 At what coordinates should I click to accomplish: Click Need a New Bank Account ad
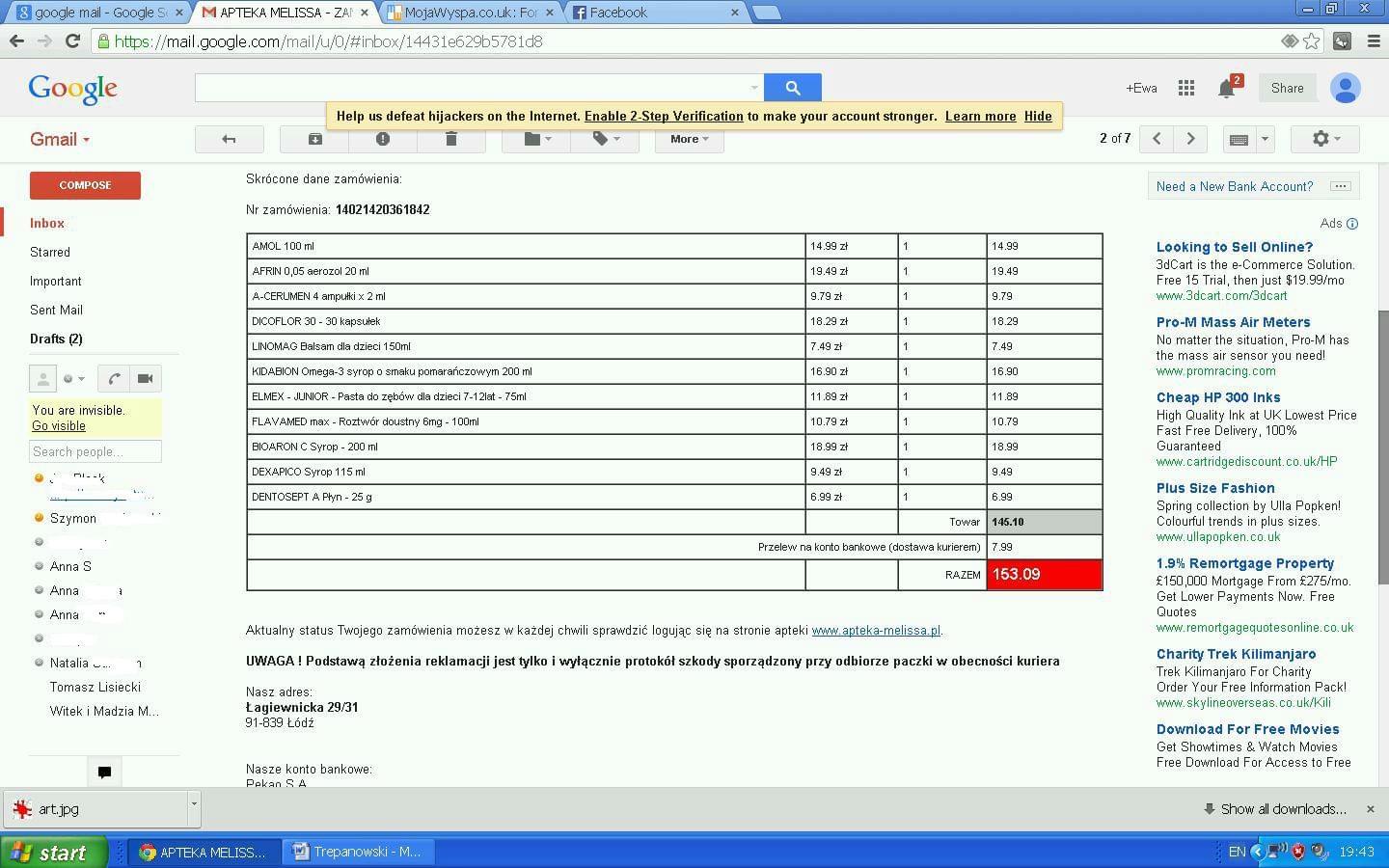click(x=1236, y=186)
